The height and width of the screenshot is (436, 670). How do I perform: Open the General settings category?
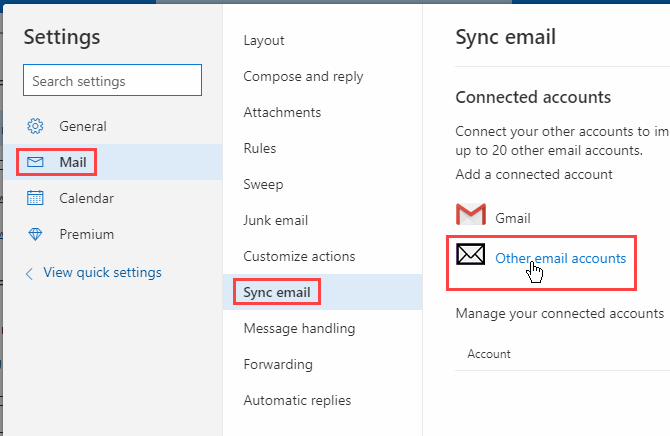113,126
